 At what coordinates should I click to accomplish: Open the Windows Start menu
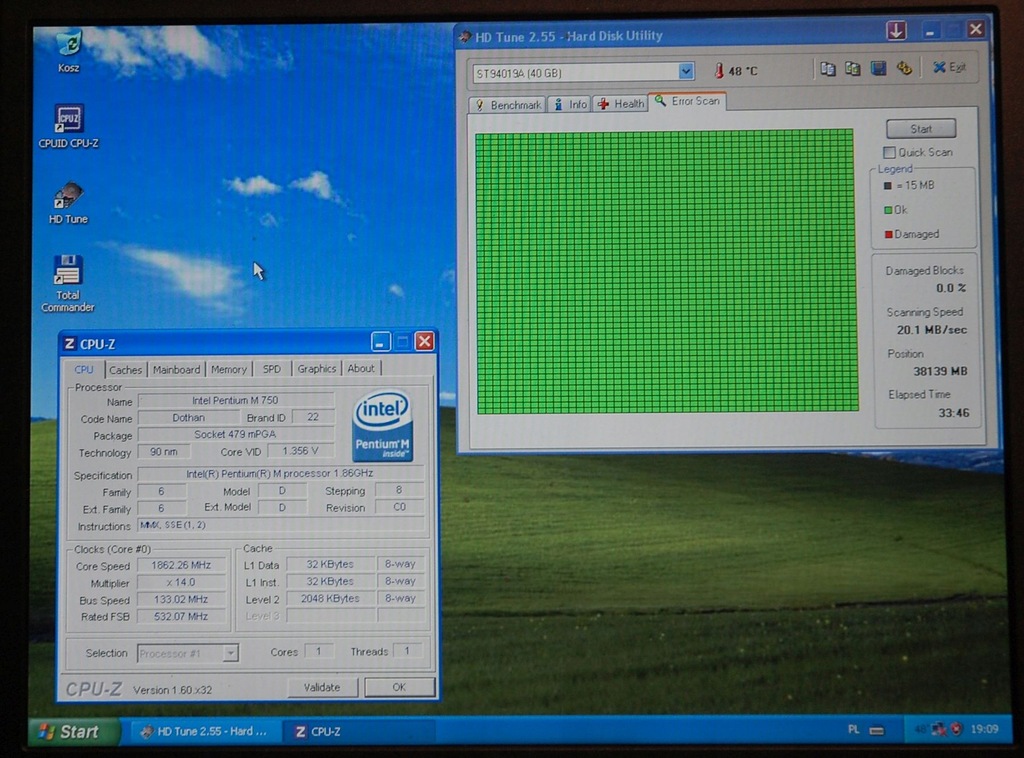pos(73,732)
